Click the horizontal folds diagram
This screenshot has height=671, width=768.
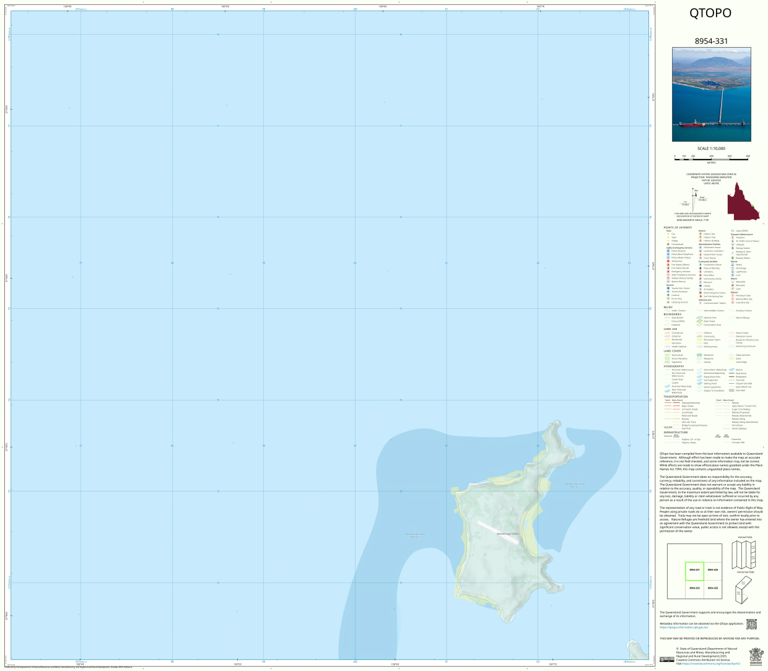744,589
